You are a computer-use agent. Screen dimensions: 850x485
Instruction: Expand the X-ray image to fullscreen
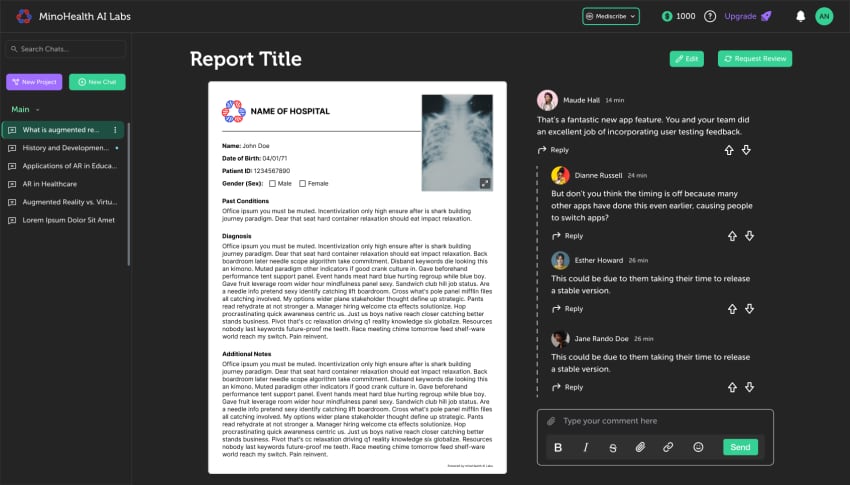click(x=485, y=183)
